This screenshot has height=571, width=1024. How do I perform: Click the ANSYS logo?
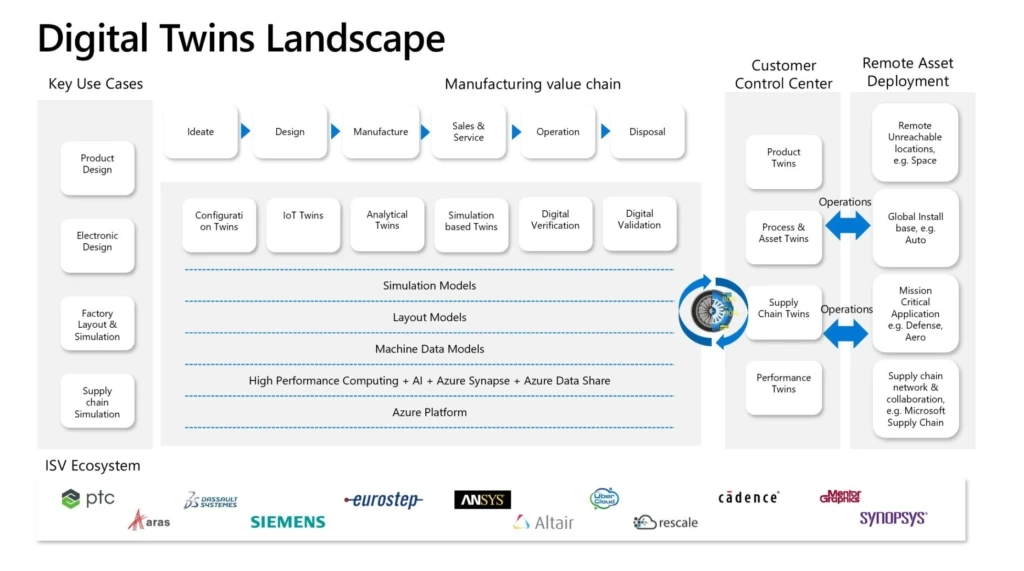coord(482,499)
